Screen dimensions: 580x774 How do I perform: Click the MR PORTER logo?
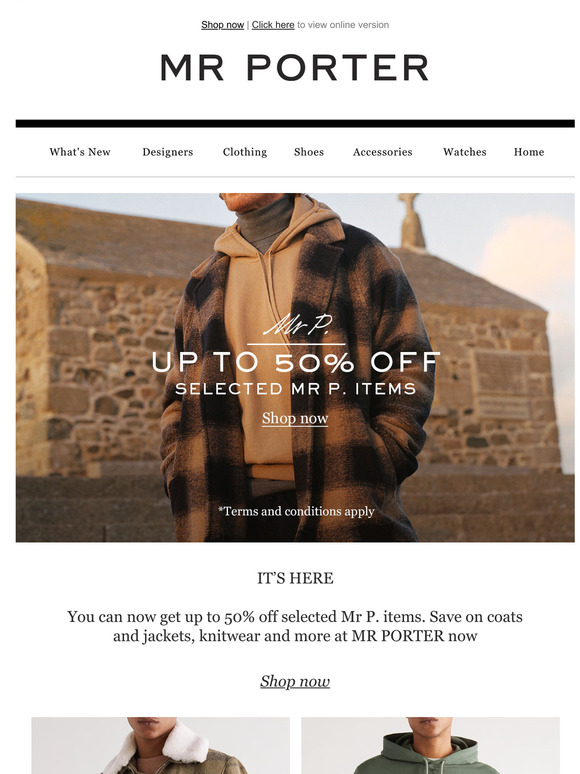[295, 68]
